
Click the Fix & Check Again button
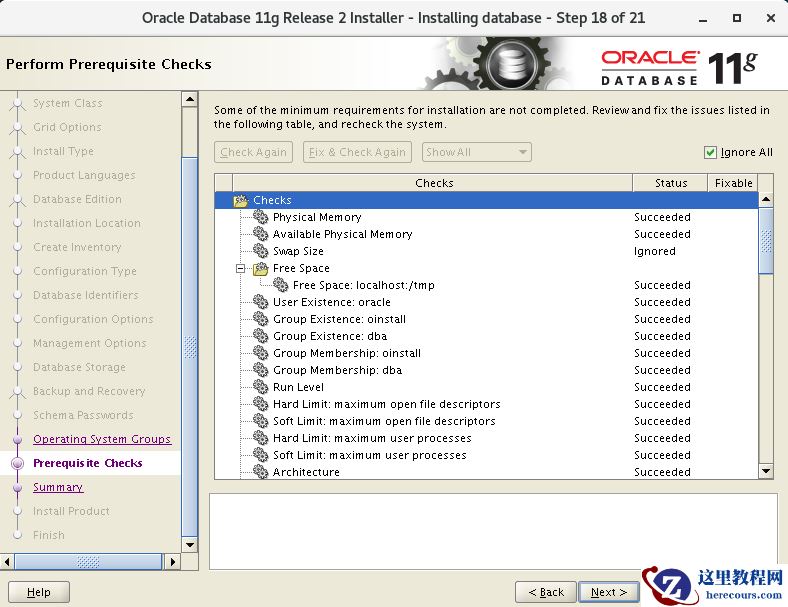[357, 152]
